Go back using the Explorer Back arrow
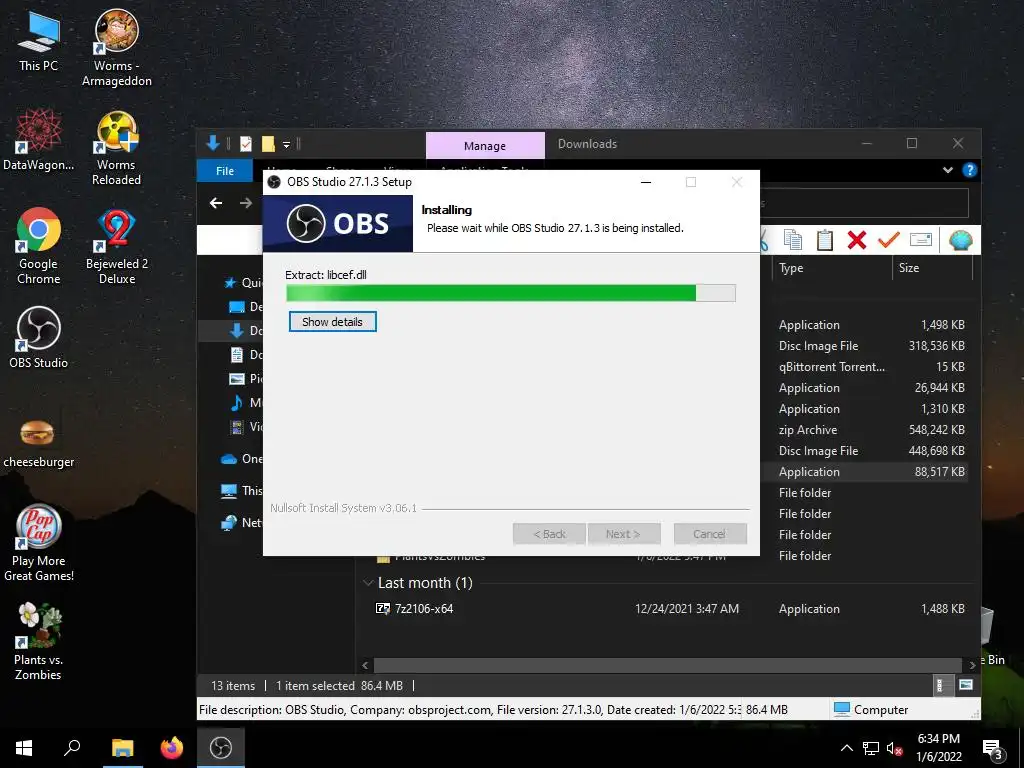 click(216, 203)
